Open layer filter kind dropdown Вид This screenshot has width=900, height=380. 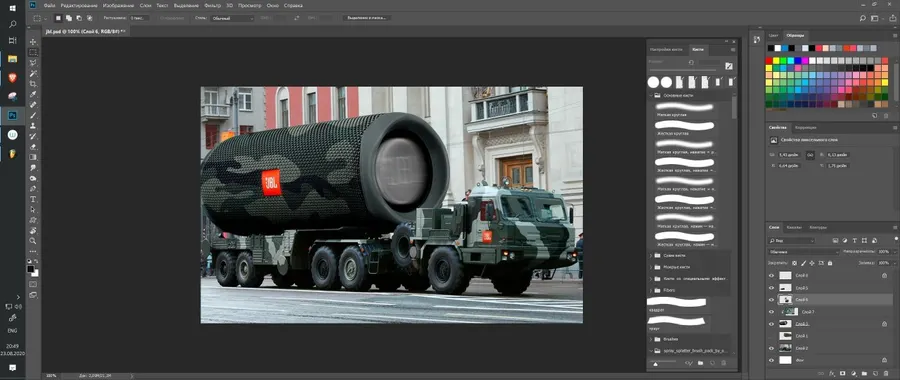click(792, 241)
